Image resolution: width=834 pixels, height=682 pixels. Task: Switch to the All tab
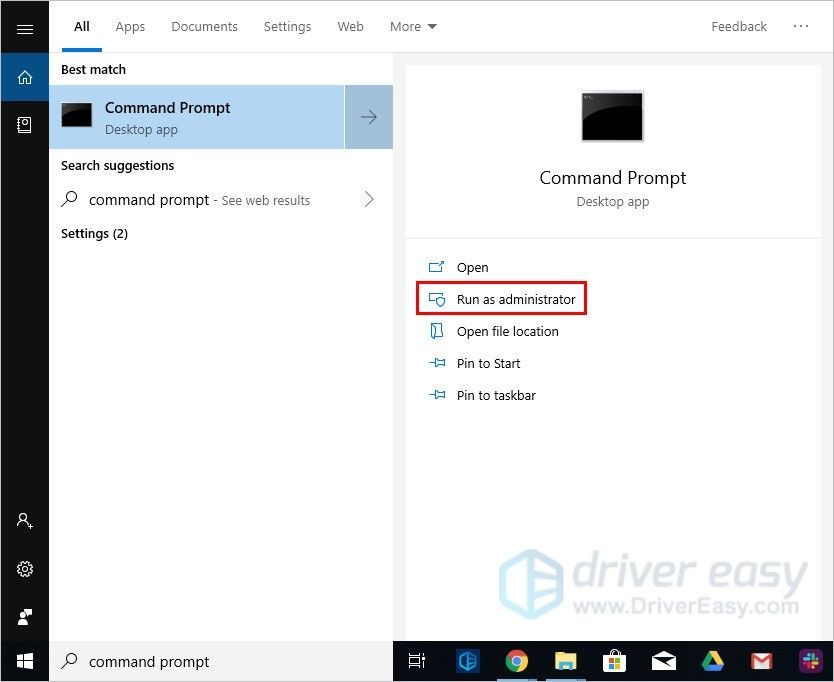point(81,27)
